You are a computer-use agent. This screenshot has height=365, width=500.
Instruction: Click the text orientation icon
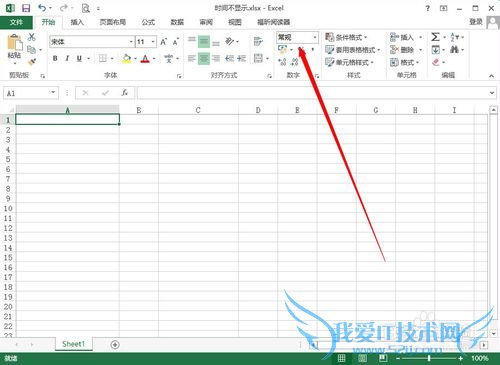(x=230, y=41)
